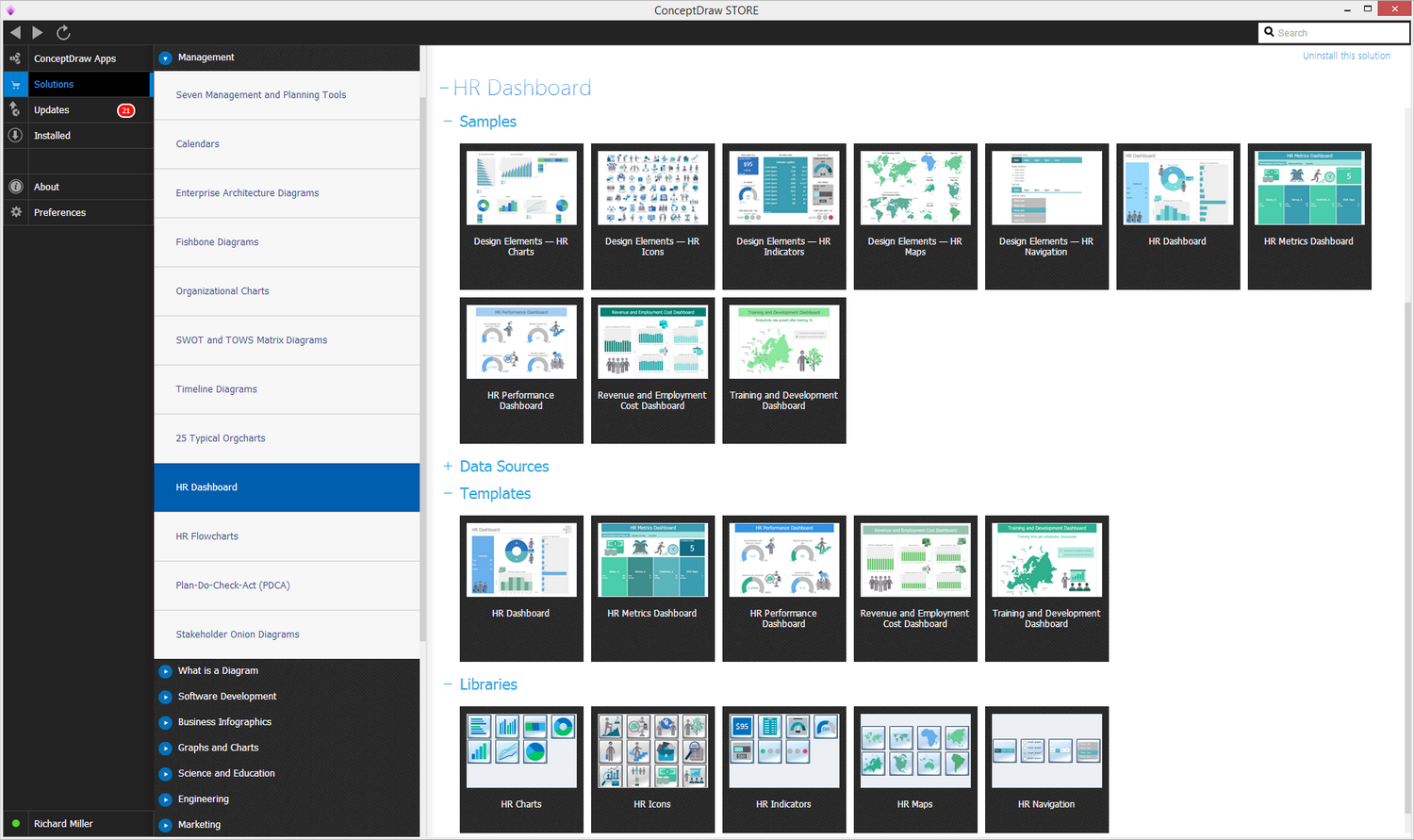
Task: Open the Training and Development Dashboard template
Action: coord(1046,588)
